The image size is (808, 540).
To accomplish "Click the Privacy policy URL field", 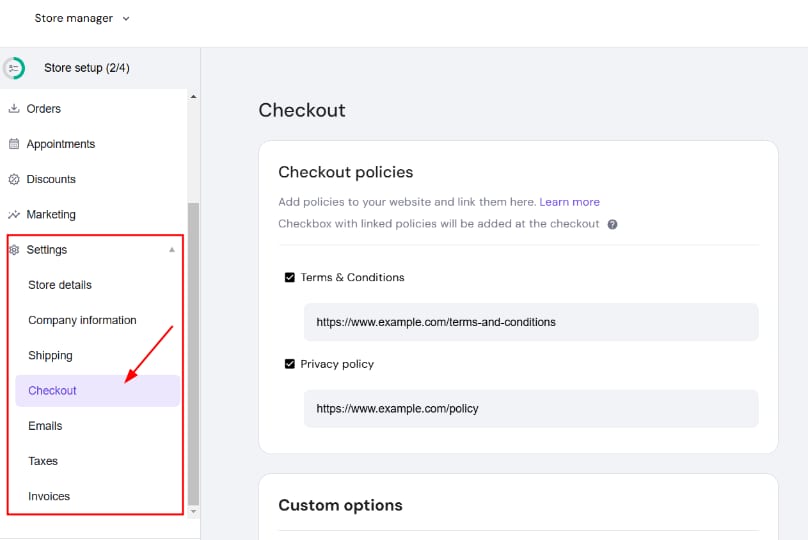I will tap(531, 409).
